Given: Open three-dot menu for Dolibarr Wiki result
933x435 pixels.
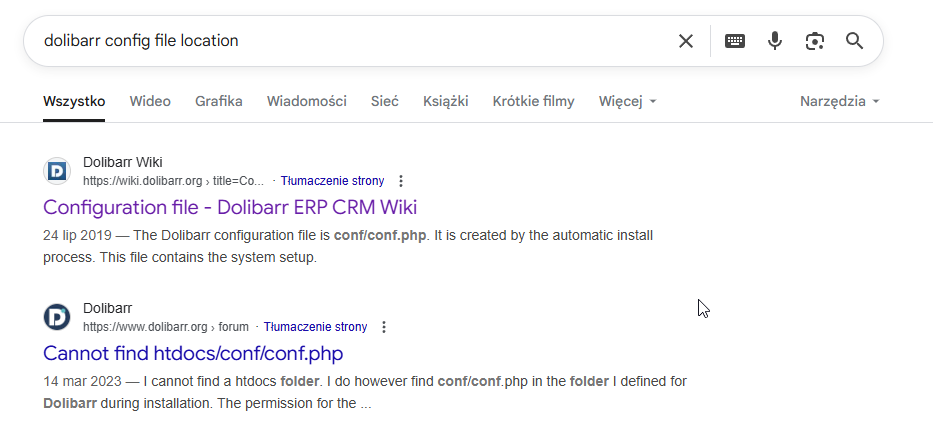Looking at the screenshot, I should click(x=401, y=180).
